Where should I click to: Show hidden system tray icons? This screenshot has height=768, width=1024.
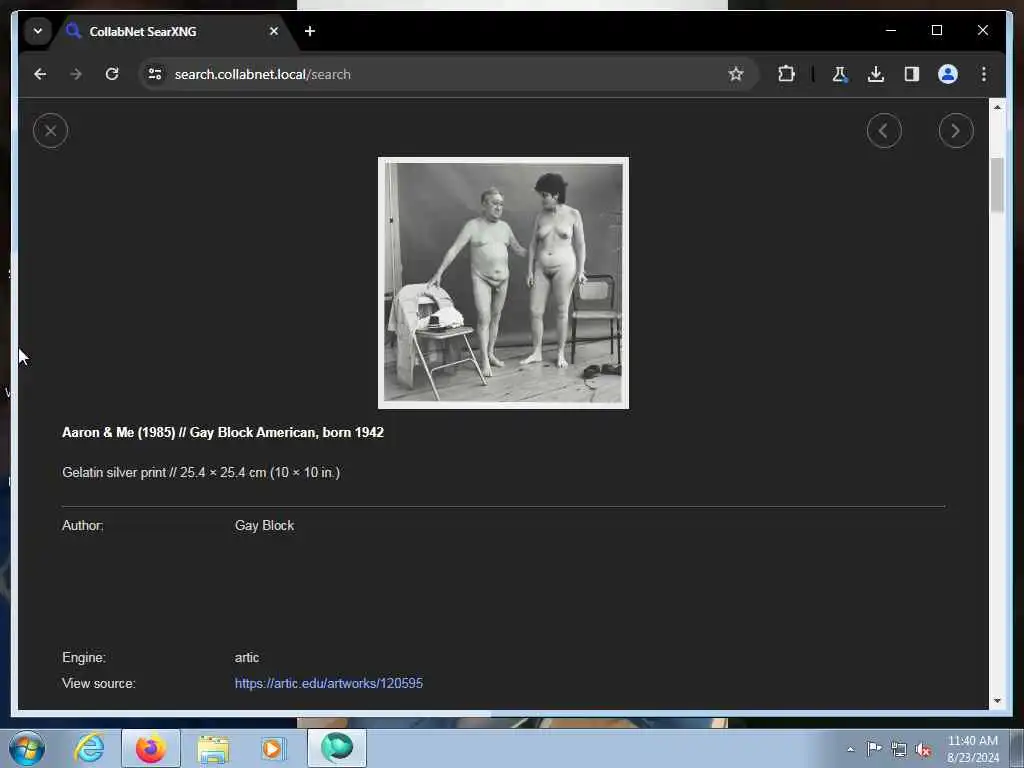tap(850, 750)
